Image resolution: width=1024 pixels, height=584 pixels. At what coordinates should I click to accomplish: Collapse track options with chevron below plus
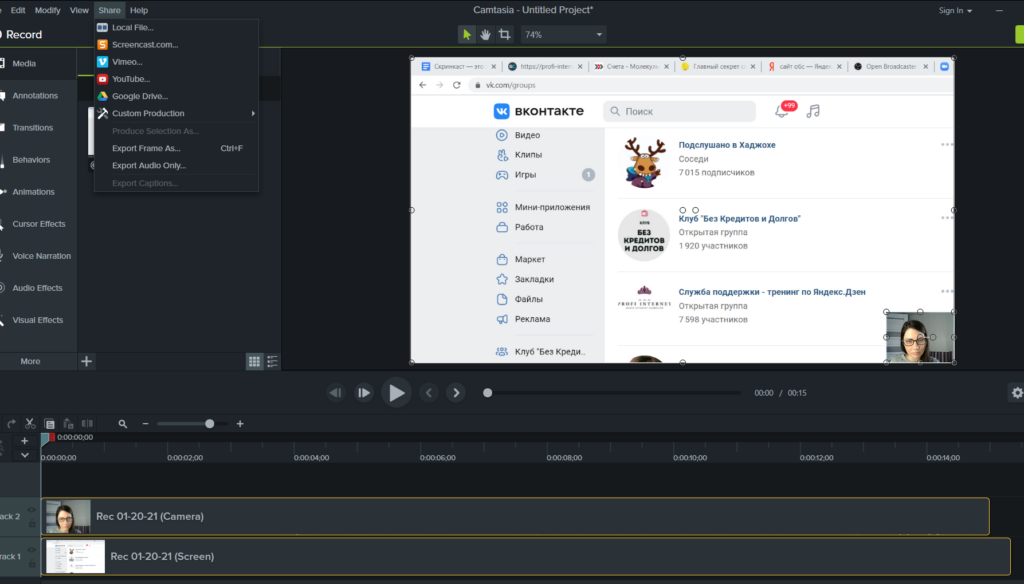[24, 455]
